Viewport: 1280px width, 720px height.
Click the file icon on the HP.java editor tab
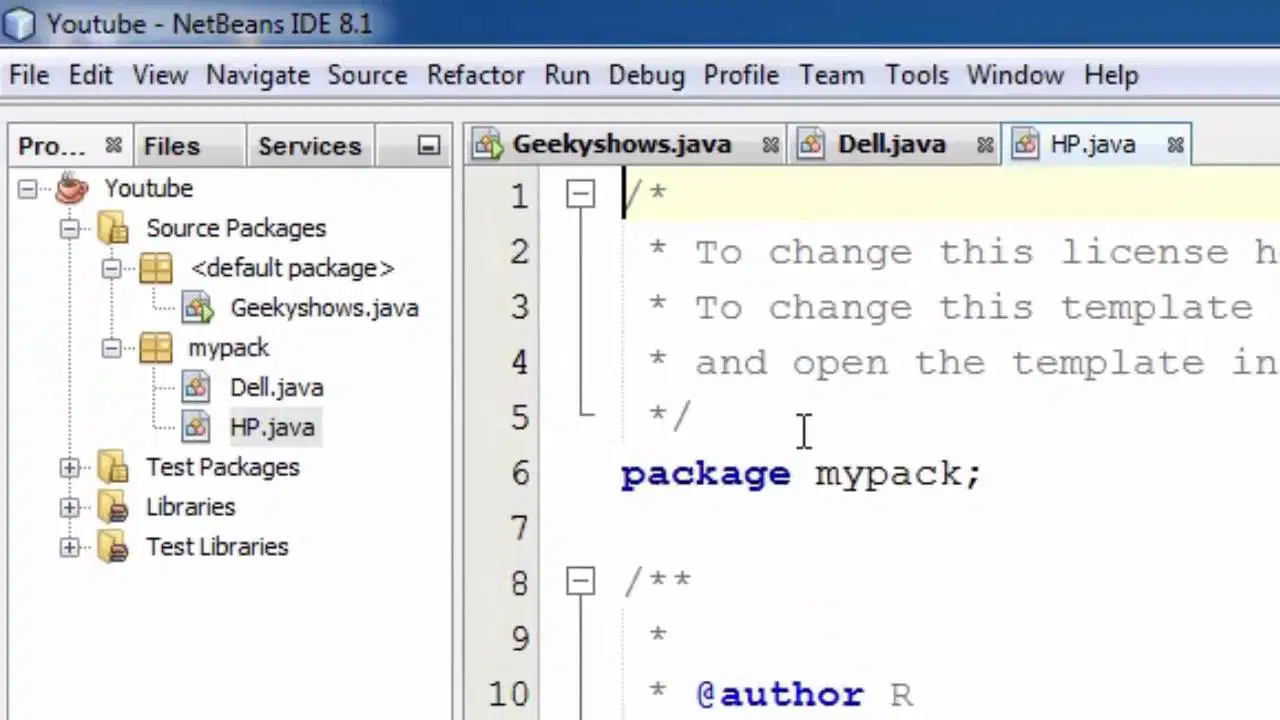(x=1025, y=145)
